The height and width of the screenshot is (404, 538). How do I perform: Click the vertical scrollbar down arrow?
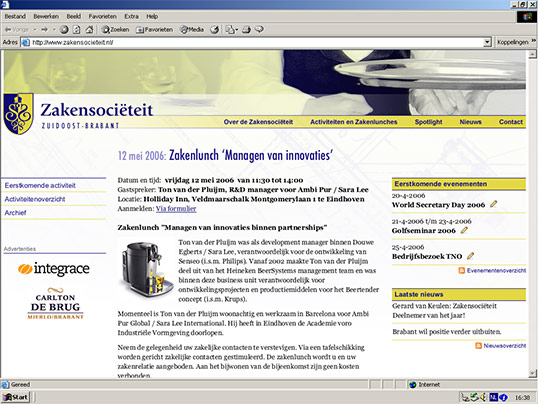tap(532, 373)
